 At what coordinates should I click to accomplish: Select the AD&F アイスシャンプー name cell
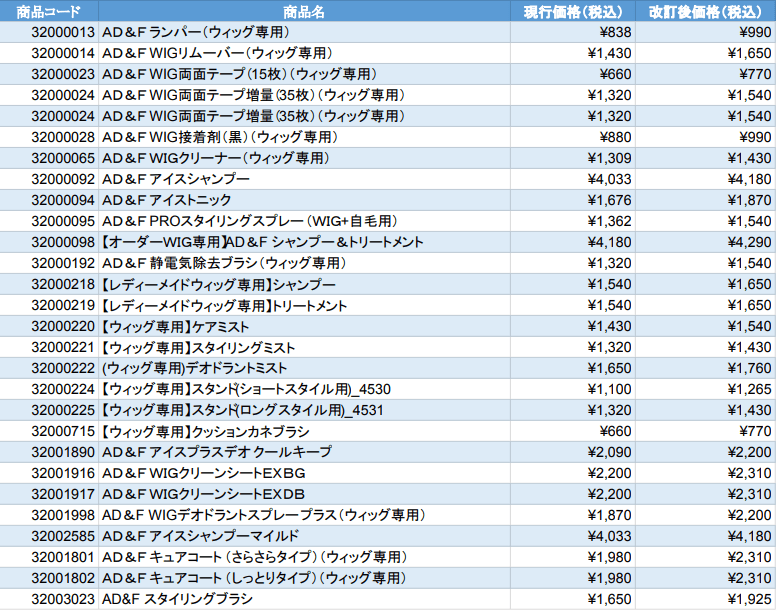pyautogui.click(x=304, y=179)
